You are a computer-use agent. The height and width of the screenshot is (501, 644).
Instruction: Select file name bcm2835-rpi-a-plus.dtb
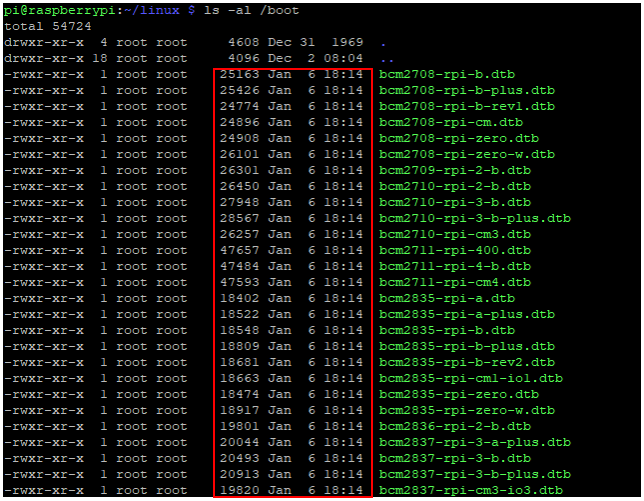click(467, 315)
